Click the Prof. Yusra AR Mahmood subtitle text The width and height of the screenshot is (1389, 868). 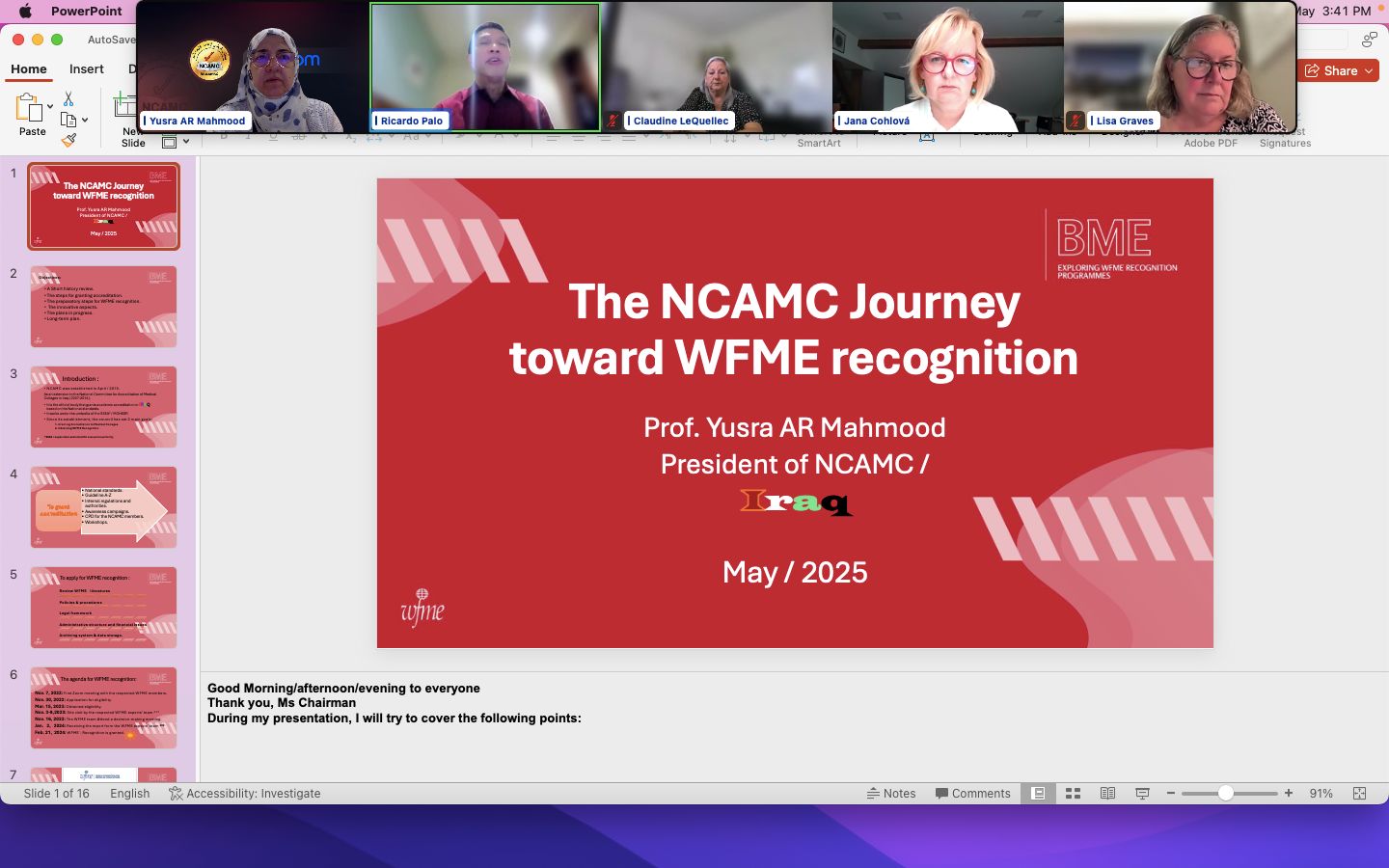[x=795, y=427]
